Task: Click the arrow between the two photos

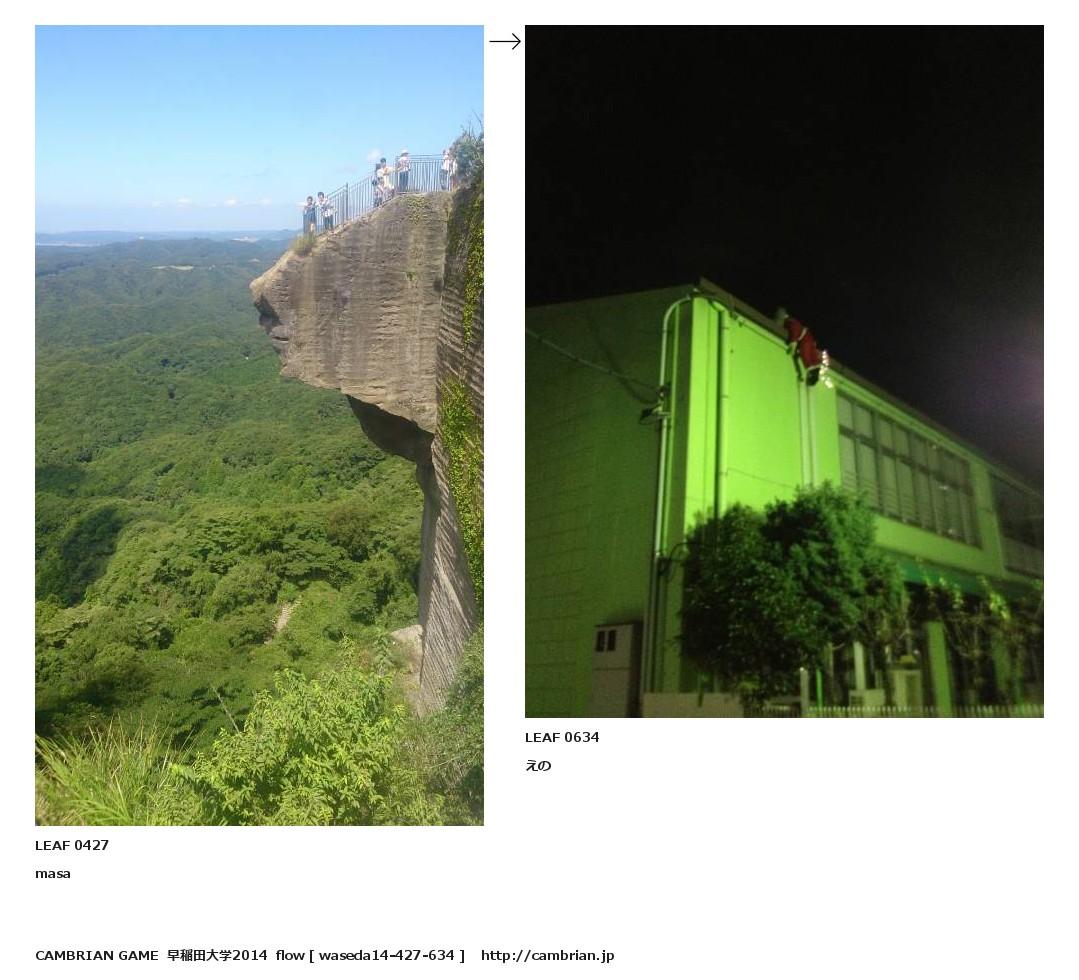Action: point(505,42)
